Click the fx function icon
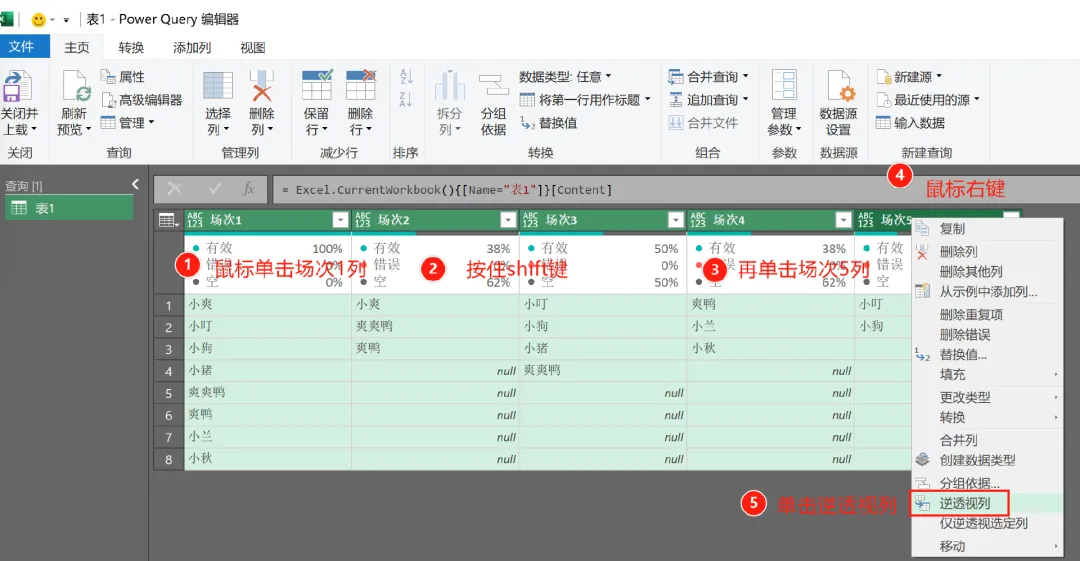This screenshot has width=1080, height=561. point(249,189)
